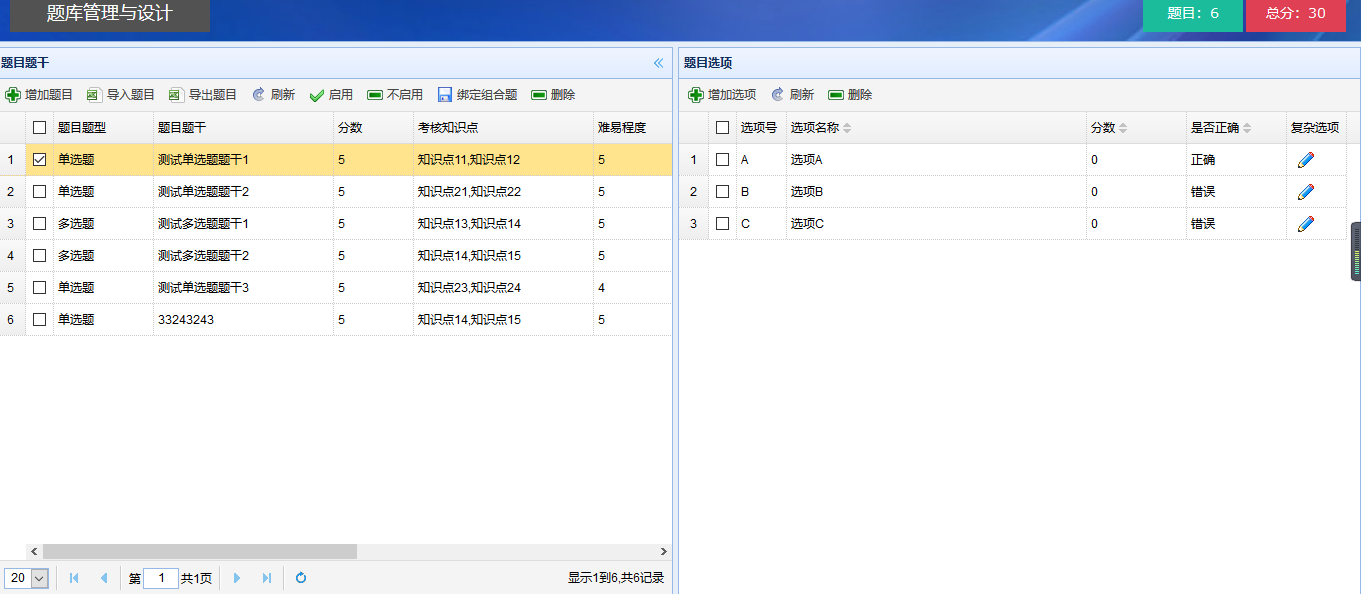
Task: Click the 导出题目 export icon
Action: click(x=176, y=95)
